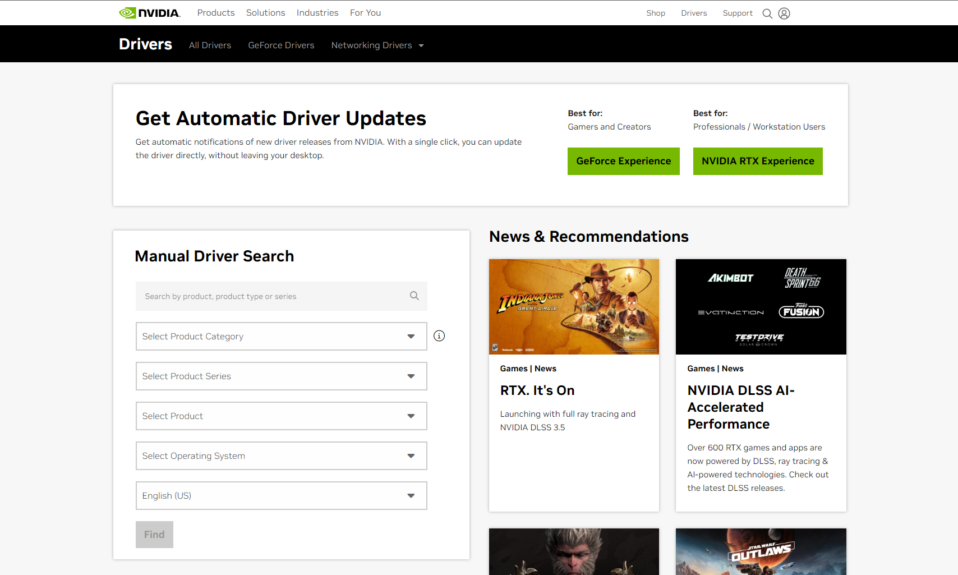Image resolution: width=958 pixels, height=575 pixels.
Task: Open For You menu
Action: point(365,13)
